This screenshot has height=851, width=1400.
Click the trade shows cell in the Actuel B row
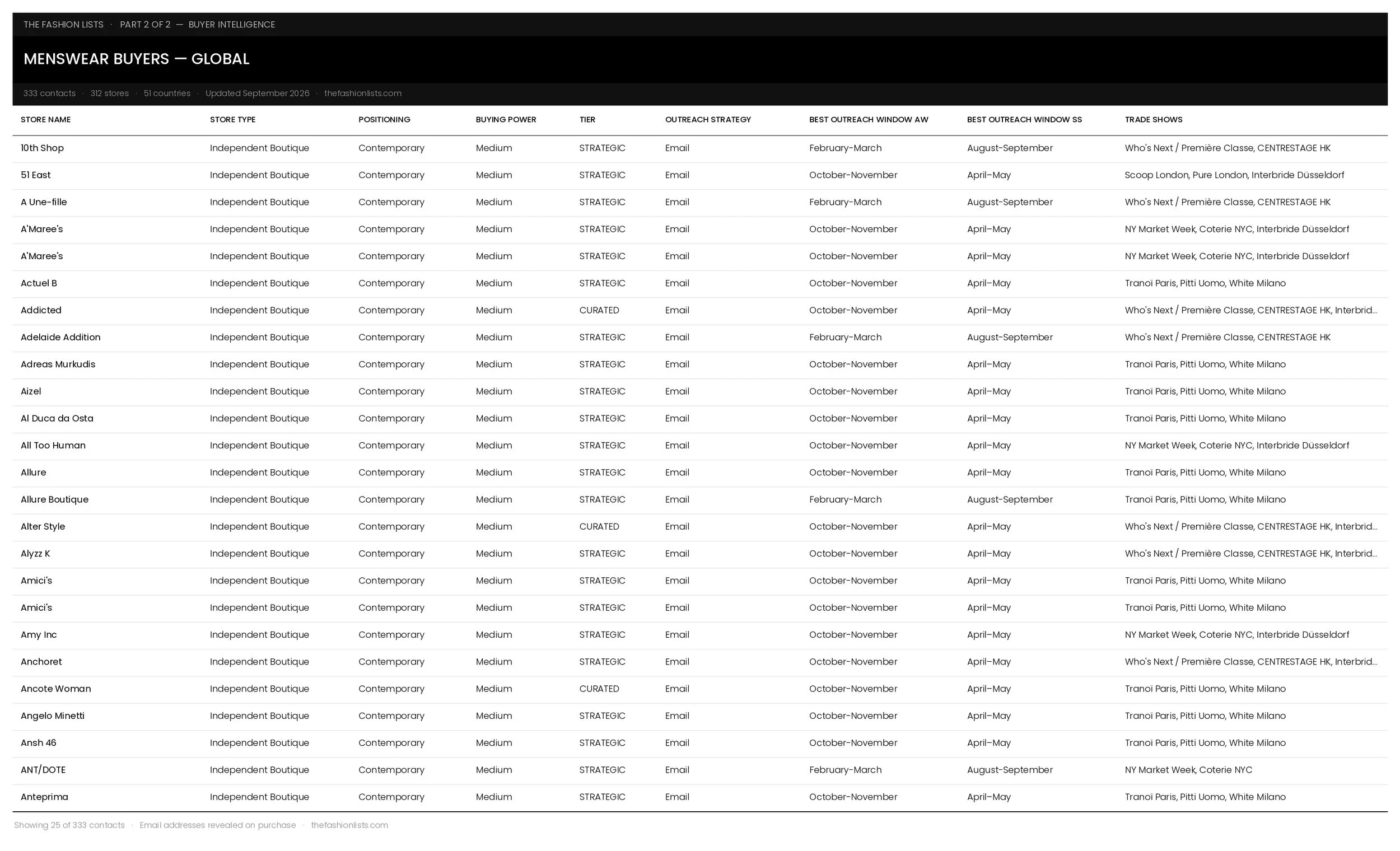click(1205, 283)
